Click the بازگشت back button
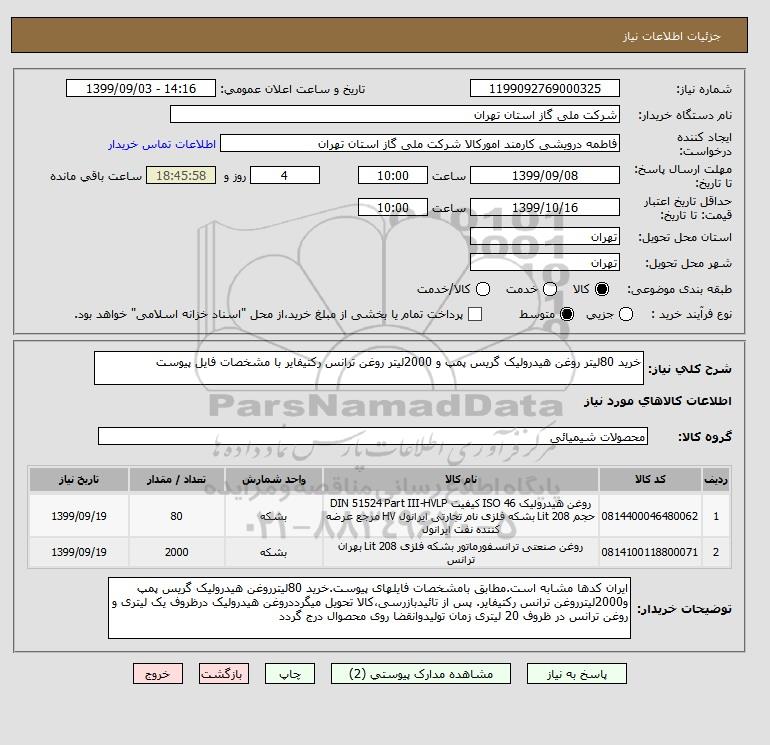 [224, 673]
